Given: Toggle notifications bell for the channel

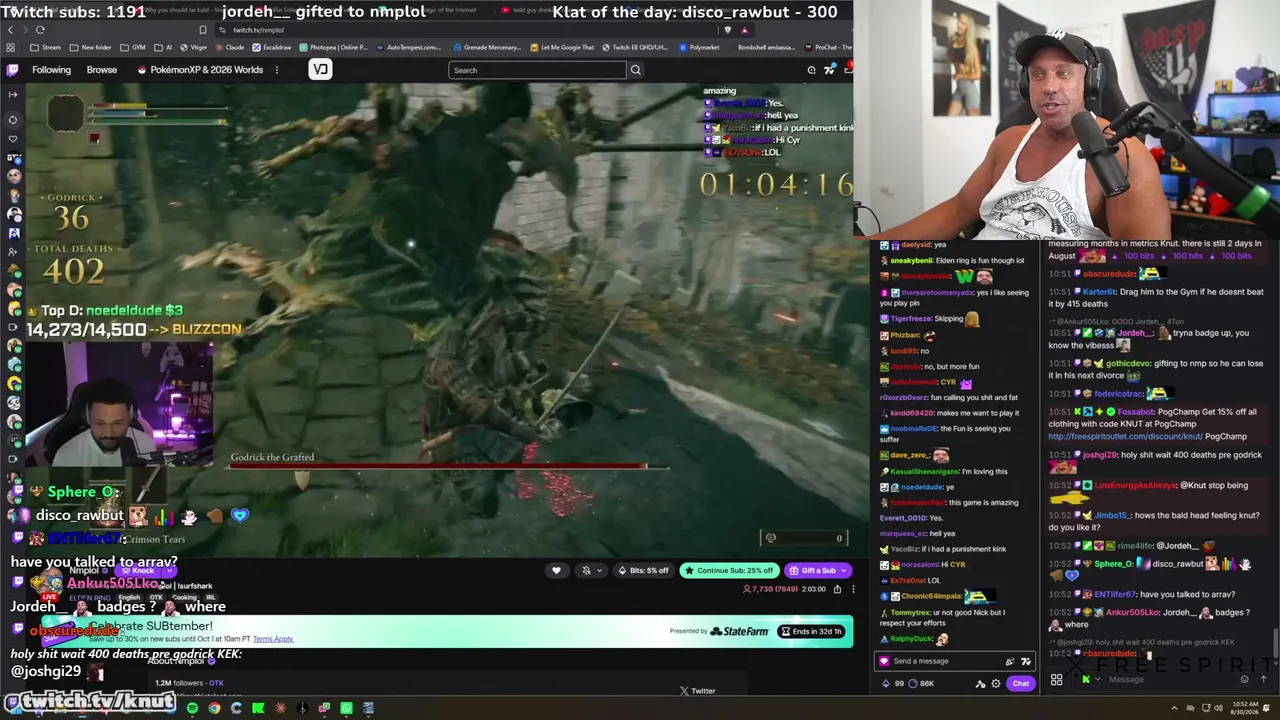Looking at the screenshot, I should (x=586, y=570).
